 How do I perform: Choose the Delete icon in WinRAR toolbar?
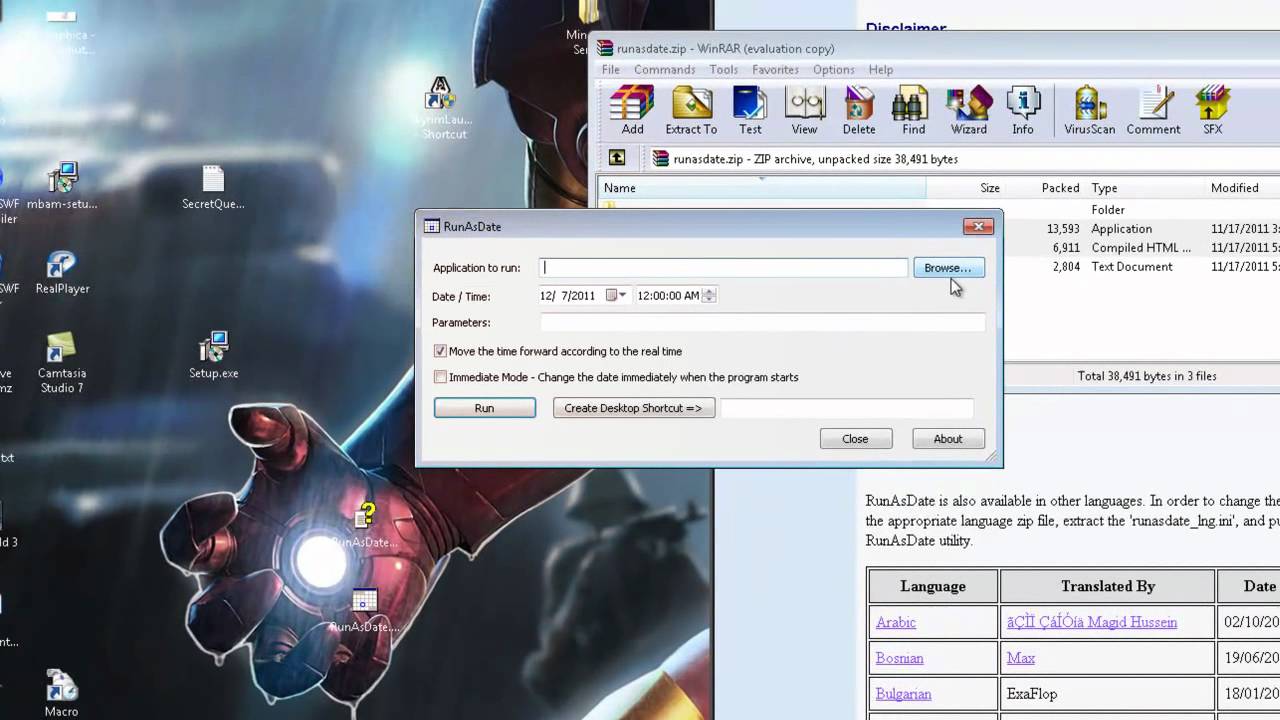859,110
